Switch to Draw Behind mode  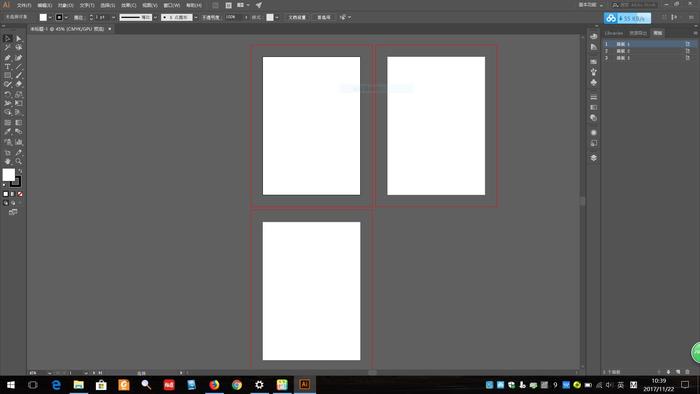coord(13,203)
